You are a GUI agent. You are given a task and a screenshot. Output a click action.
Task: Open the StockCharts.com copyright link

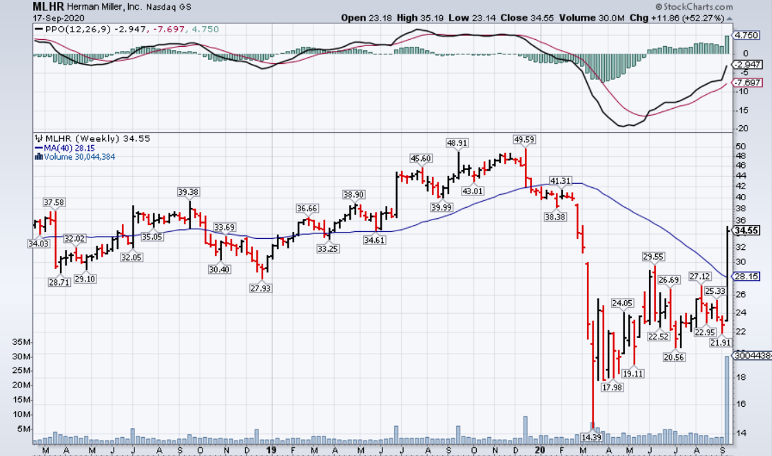click(694, 7)
